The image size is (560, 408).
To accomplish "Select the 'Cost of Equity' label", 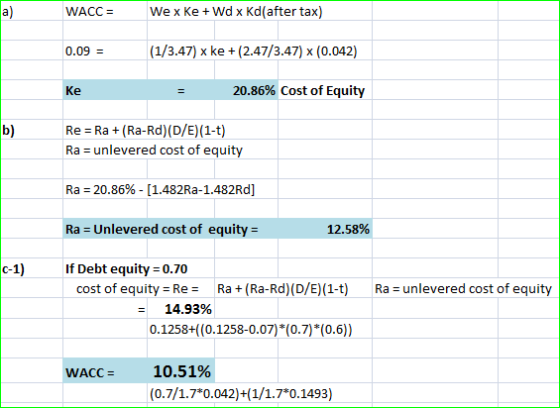I will coord(322,91).
